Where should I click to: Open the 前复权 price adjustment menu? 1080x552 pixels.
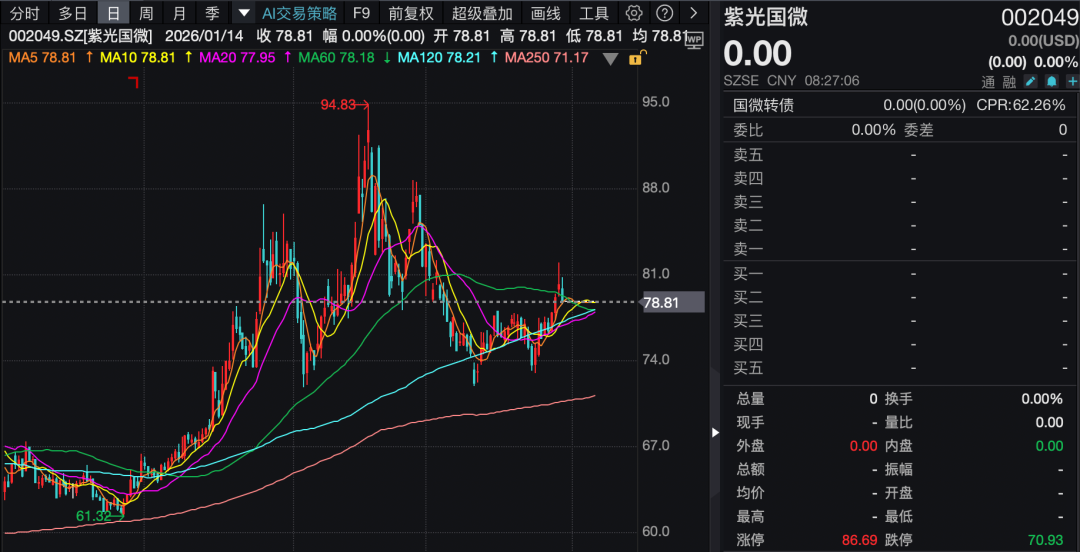pos(411,13)
